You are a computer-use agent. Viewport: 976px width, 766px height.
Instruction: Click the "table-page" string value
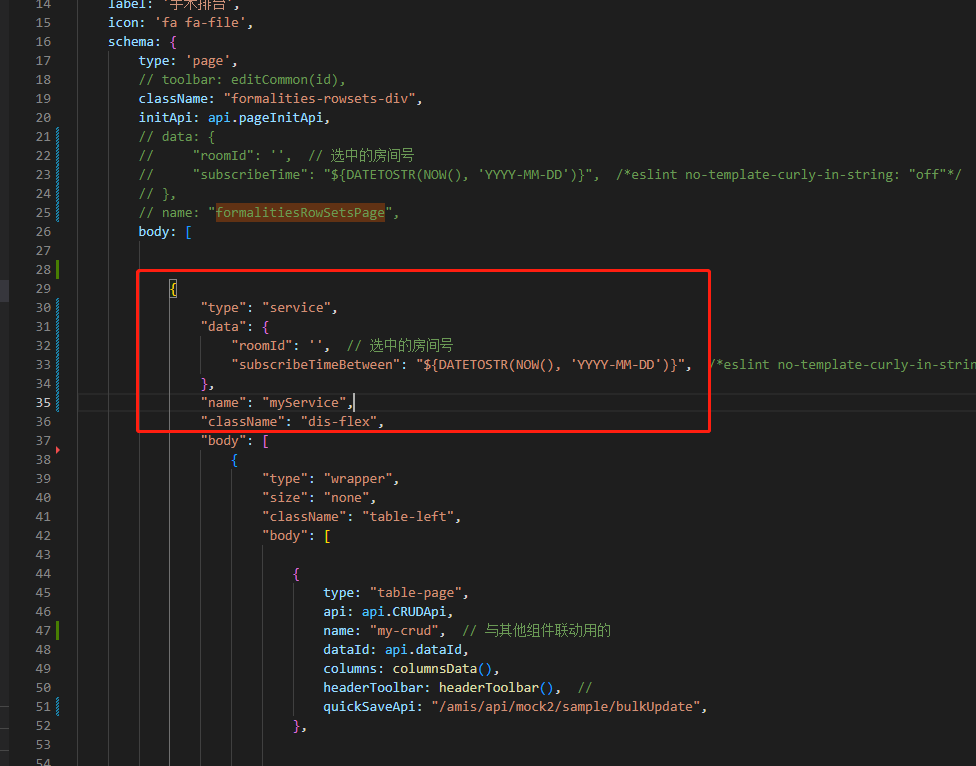click(416, 592)
